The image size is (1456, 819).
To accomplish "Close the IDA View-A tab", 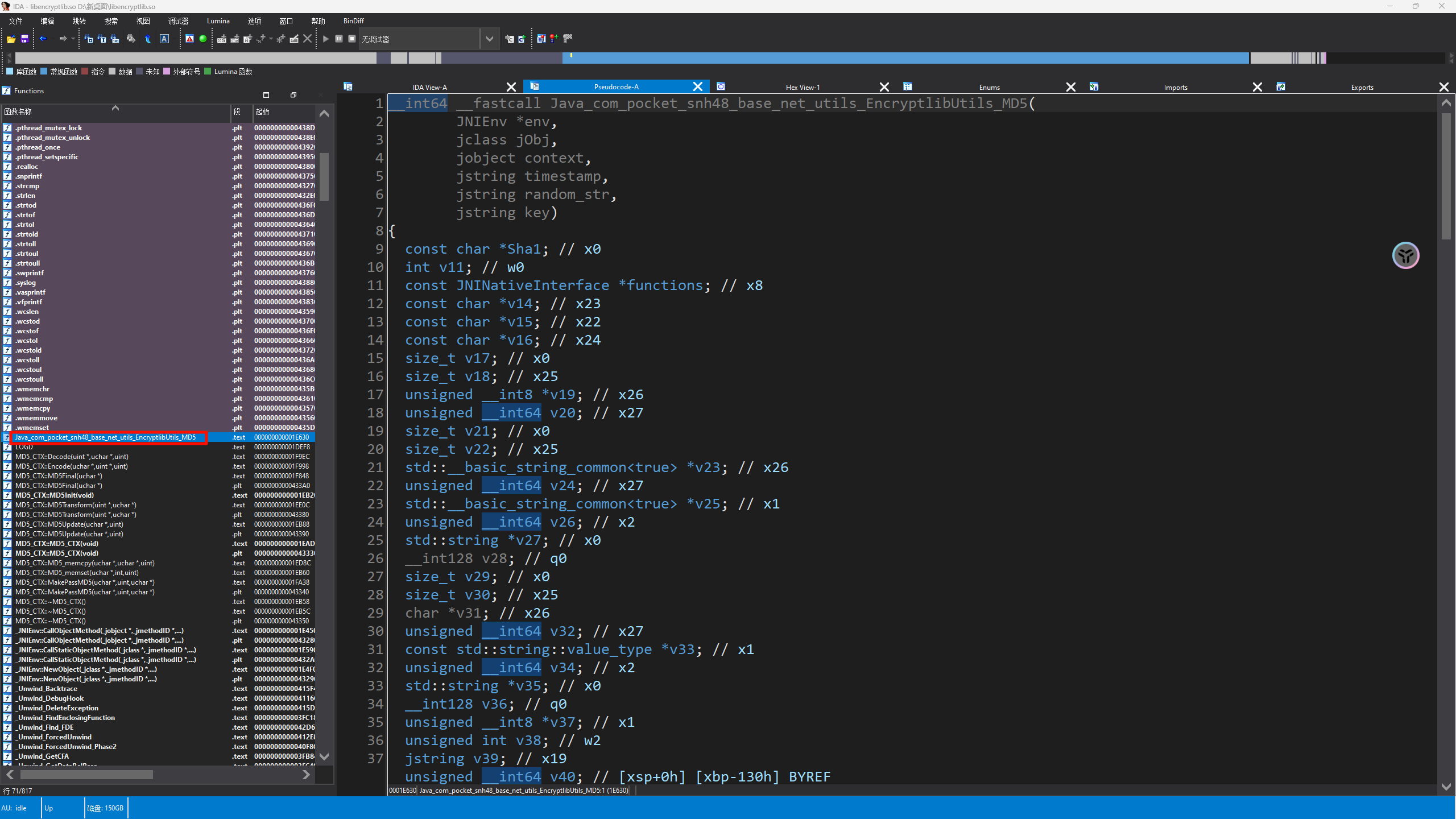I will [511, 87].
